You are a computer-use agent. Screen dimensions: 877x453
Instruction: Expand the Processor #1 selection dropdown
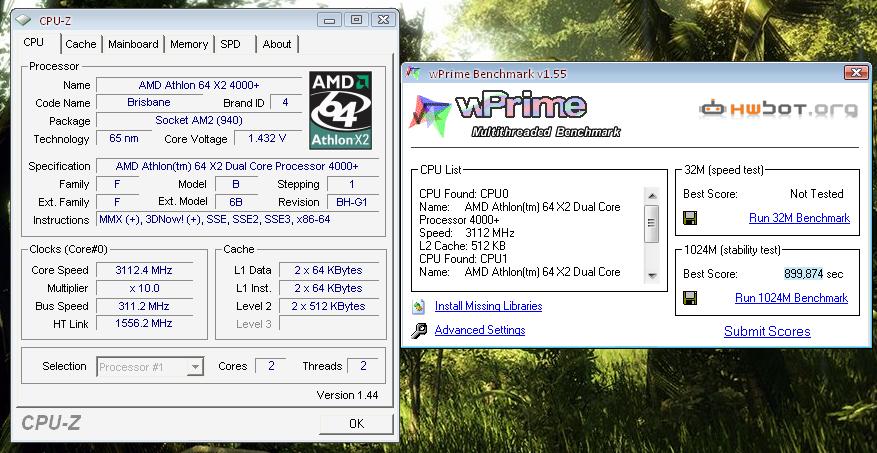[195, 367]
